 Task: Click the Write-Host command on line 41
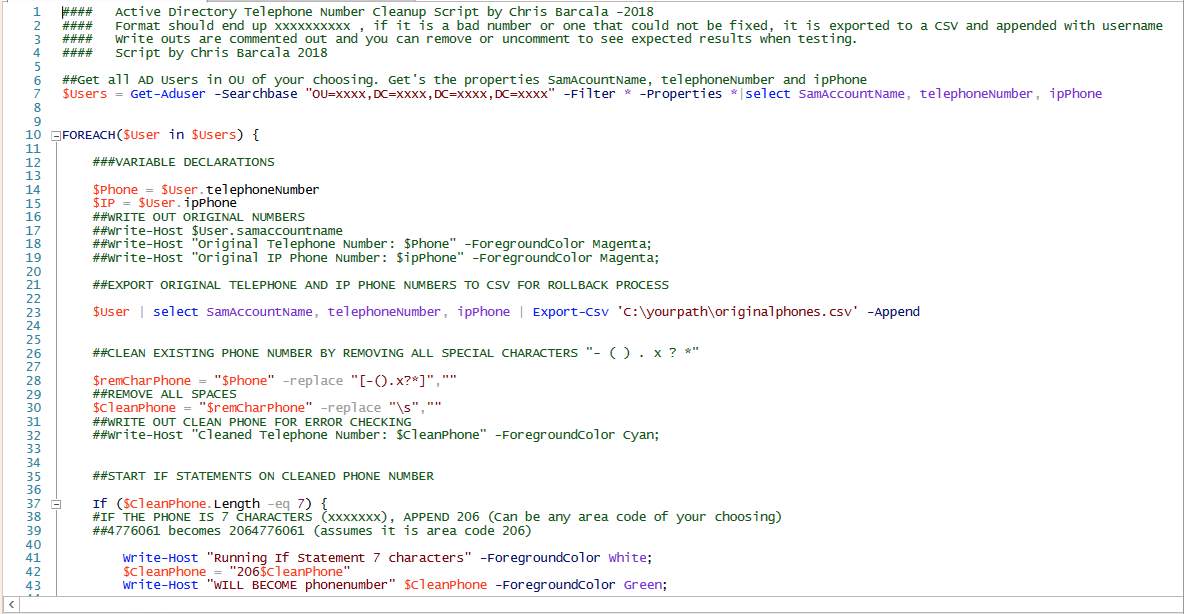point(160,557)
